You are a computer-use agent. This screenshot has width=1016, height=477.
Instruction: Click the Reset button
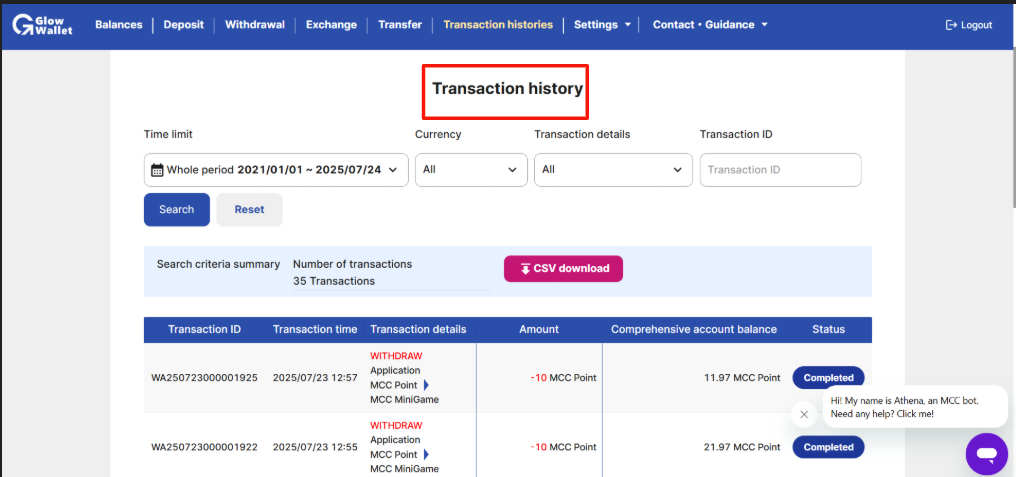point(249,210)
